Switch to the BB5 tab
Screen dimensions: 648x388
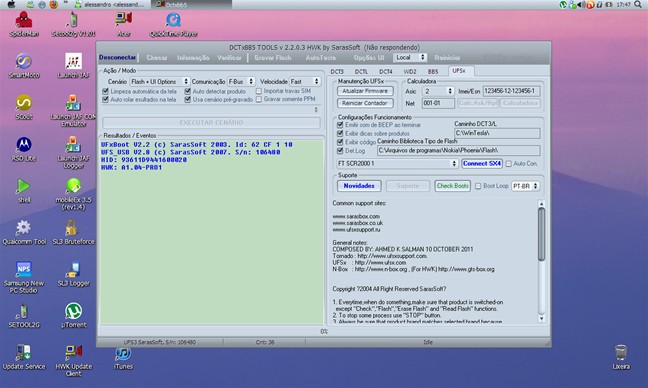coord(433,71)
